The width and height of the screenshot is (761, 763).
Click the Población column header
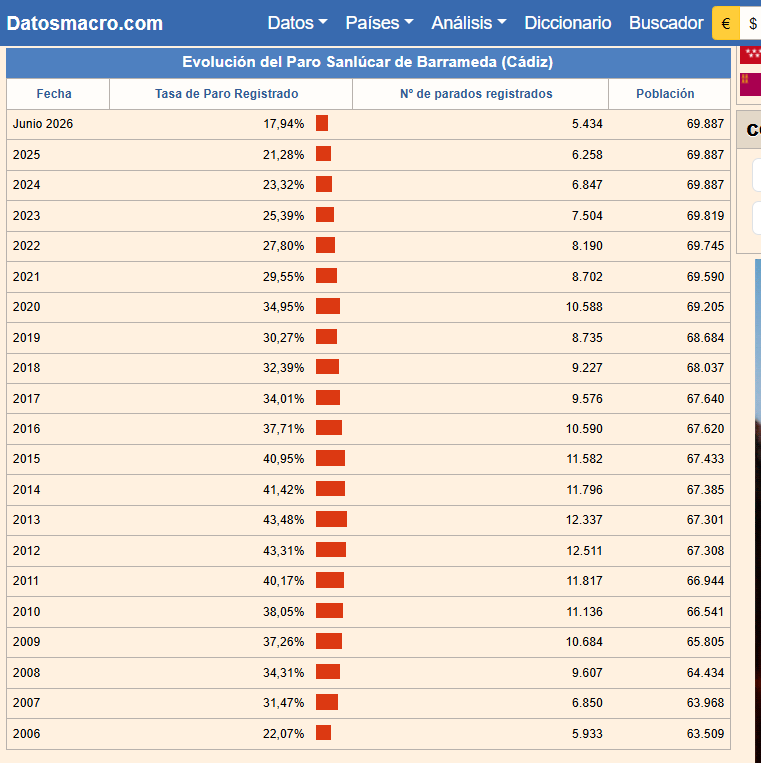(665, 93)
